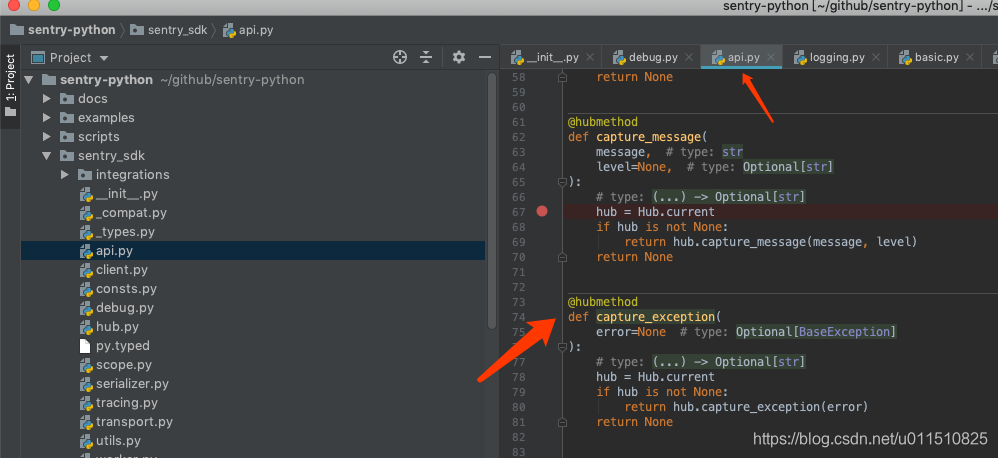Click the green macOS maximize window button

[x=54, y=5]
